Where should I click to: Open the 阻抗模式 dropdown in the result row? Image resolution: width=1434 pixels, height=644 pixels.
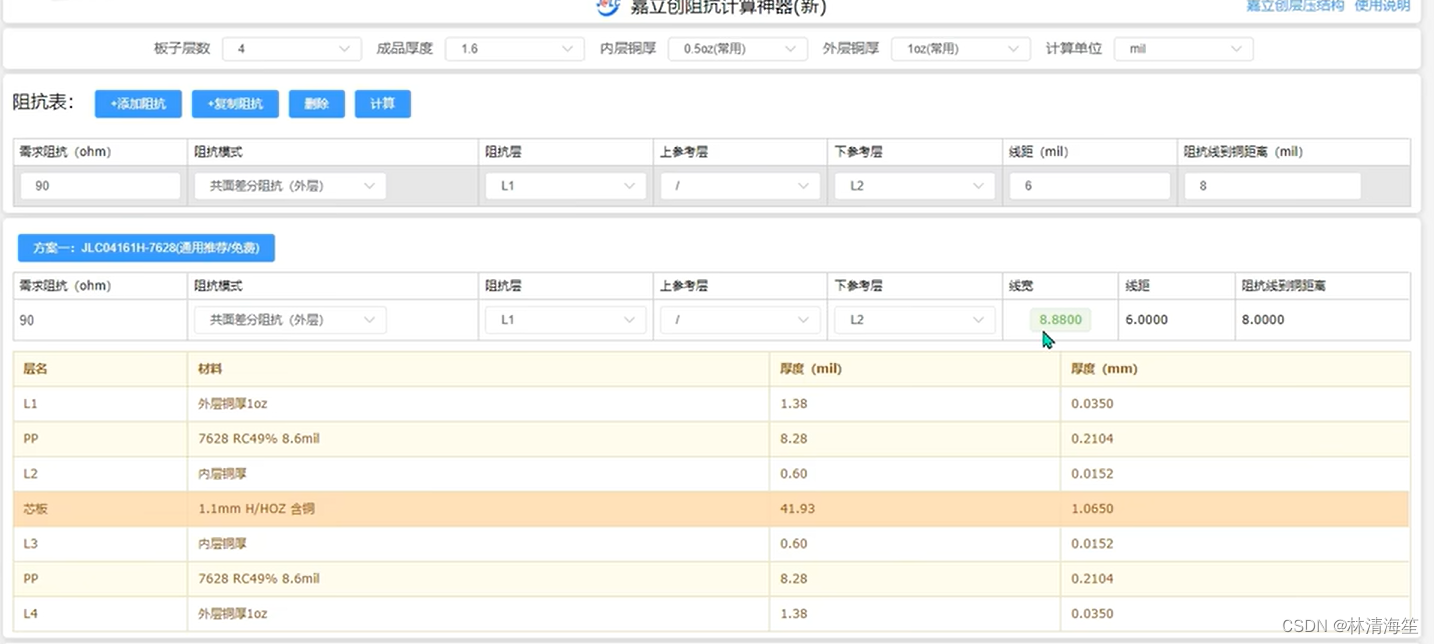[290, 320]
